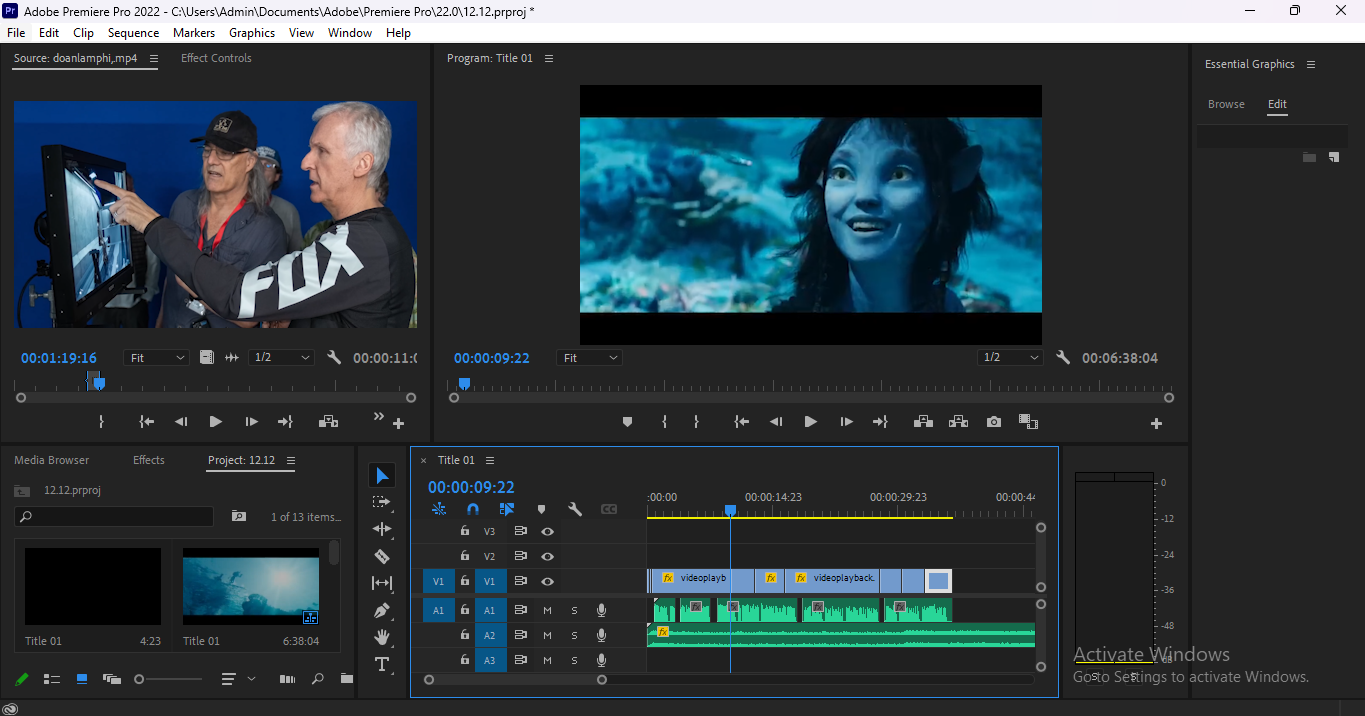Viewport: 1365px width, 716px height.
Task: Open Title 01 timeline panel menu
Action: tap(490, 460)
